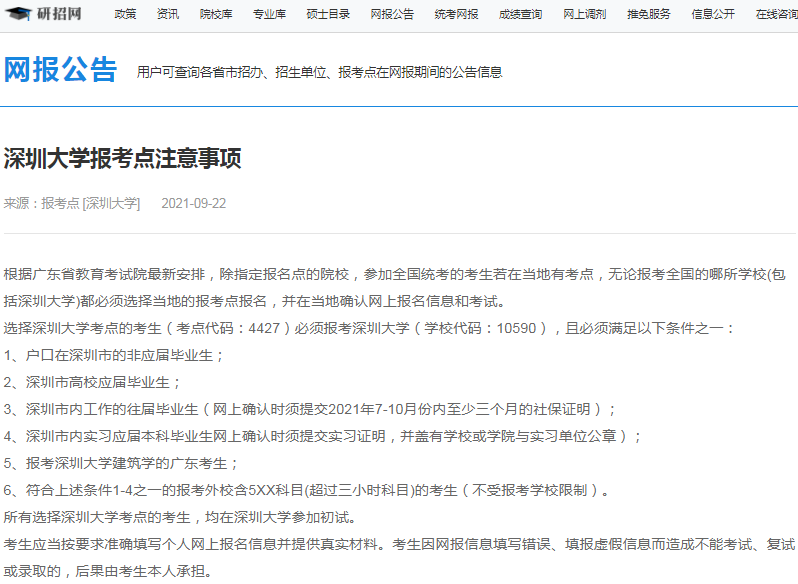Go to 网上调剂
Image resolution: width=798 pixels, height=584 pixels.
point(585,14)
